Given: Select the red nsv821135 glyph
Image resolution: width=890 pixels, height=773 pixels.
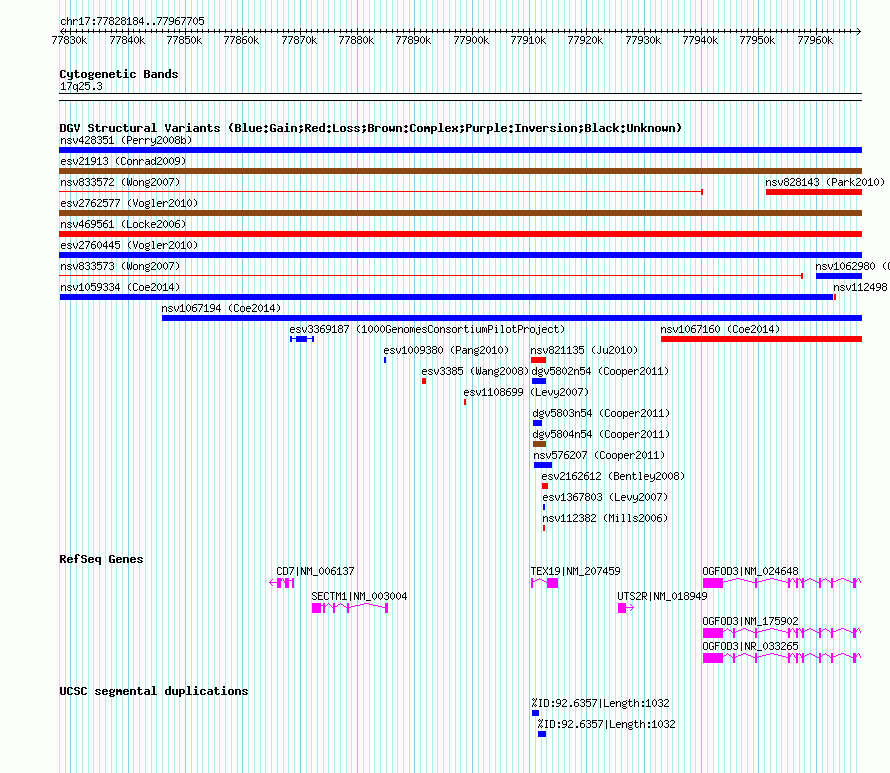Looking at the screenshot, I should (x=539, y=360).
